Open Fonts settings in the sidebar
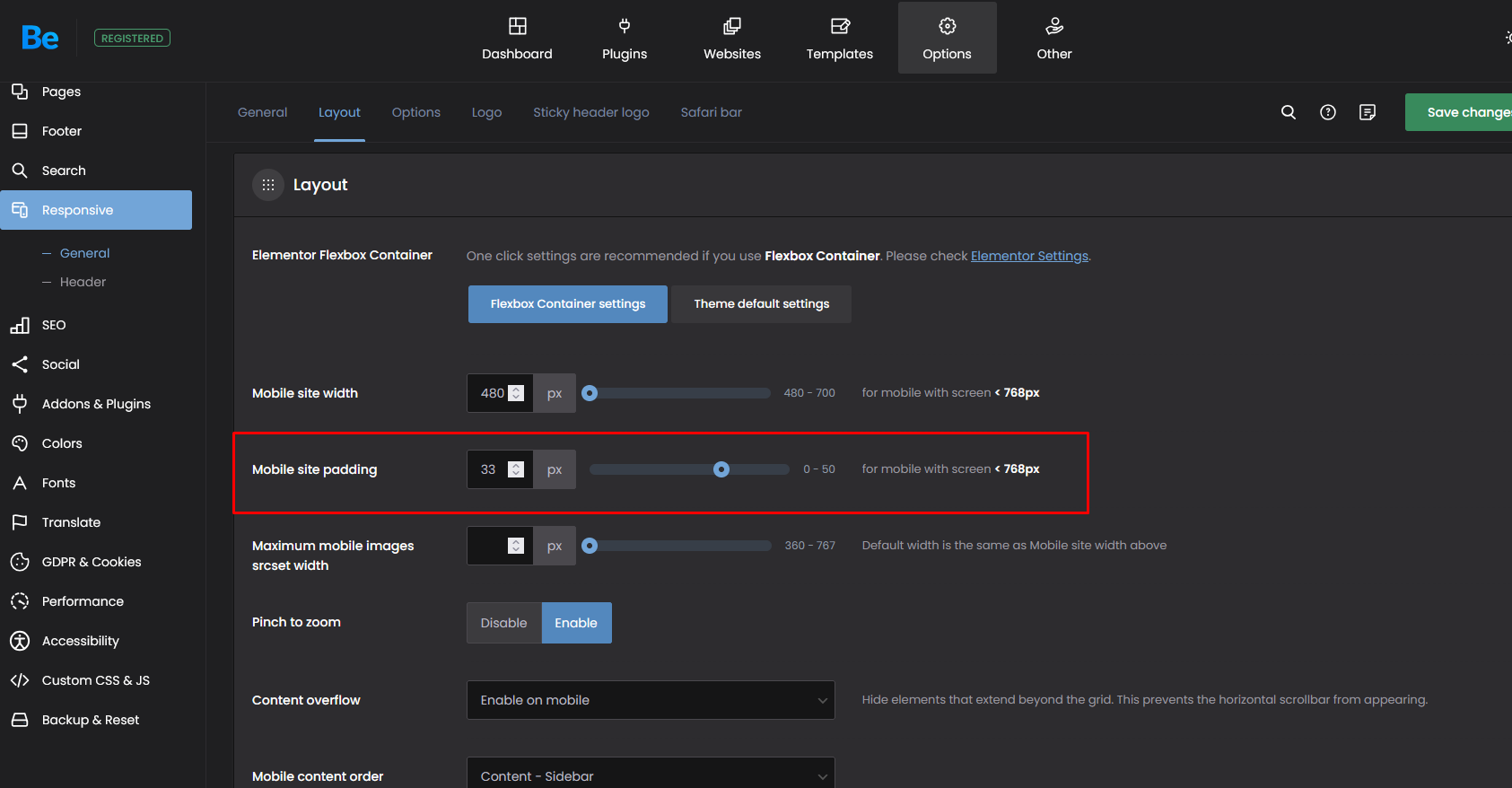1512x788 pixels. (x=96, y=483)
